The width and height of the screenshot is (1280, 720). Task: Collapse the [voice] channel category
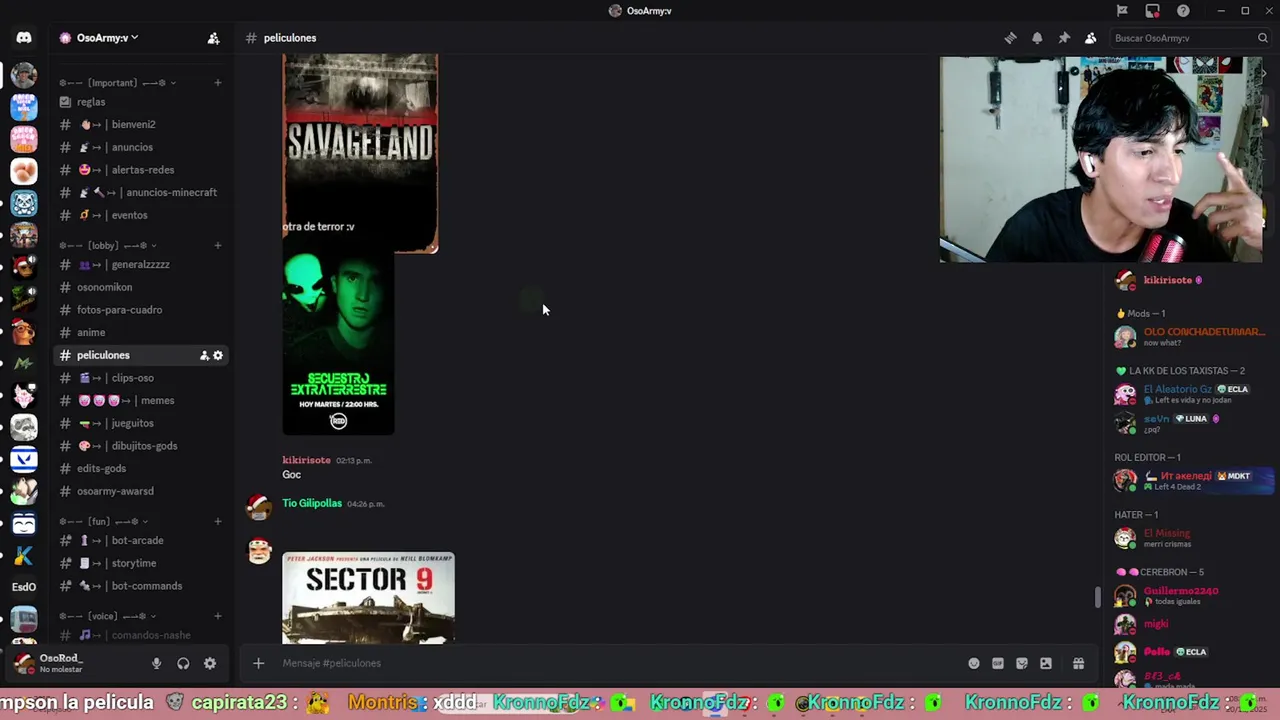click(108, 616)
